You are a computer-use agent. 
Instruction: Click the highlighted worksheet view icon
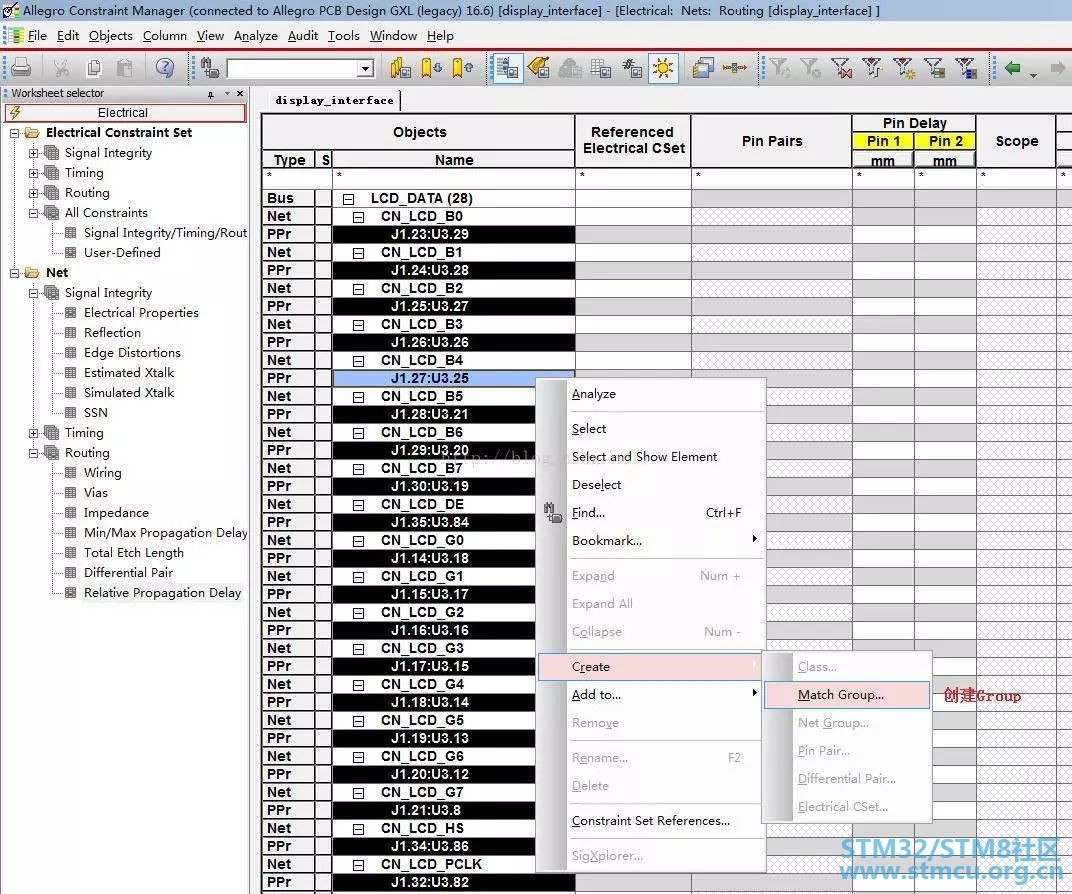507,68
